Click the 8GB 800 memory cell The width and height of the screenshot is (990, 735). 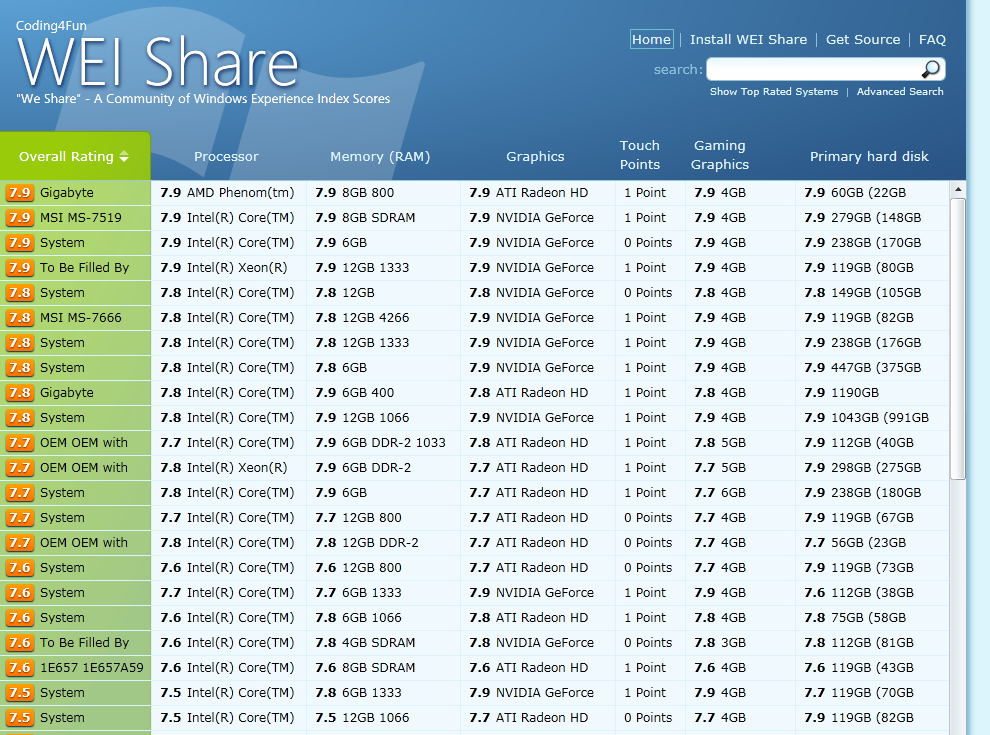(x=383, y=193)
